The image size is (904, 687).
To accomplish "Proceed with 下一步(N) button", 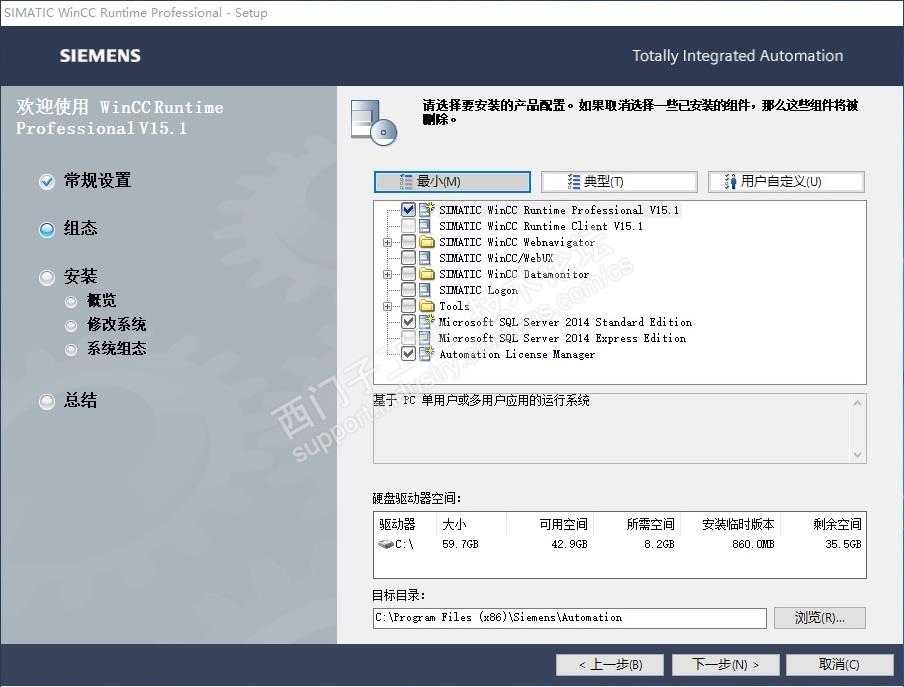I will 725,665.
